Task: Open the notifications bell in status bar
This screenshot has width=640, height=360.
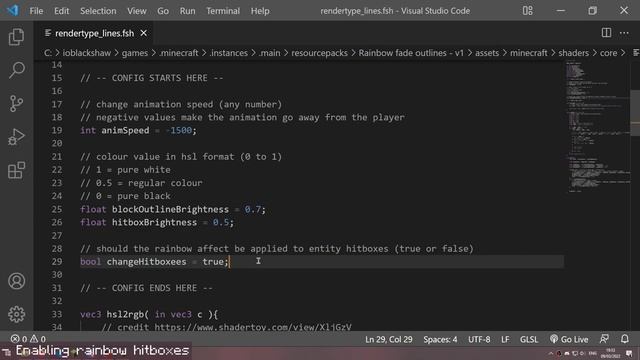Action: pyautogui.click(x=624, y=339)
